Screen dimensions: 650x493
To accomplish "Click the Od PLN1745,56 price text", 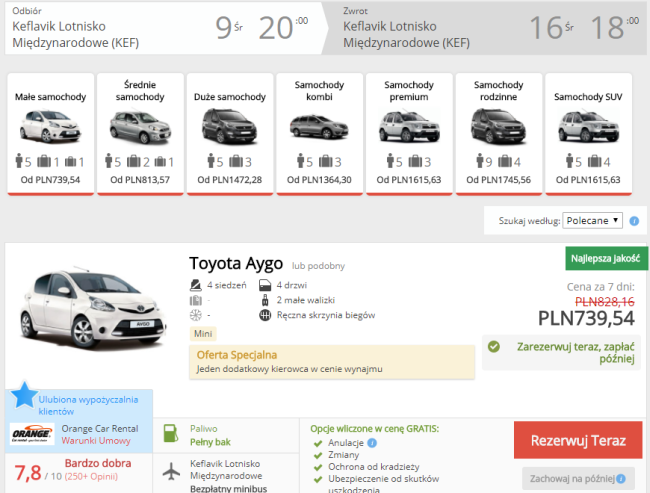I will point(499,180).
